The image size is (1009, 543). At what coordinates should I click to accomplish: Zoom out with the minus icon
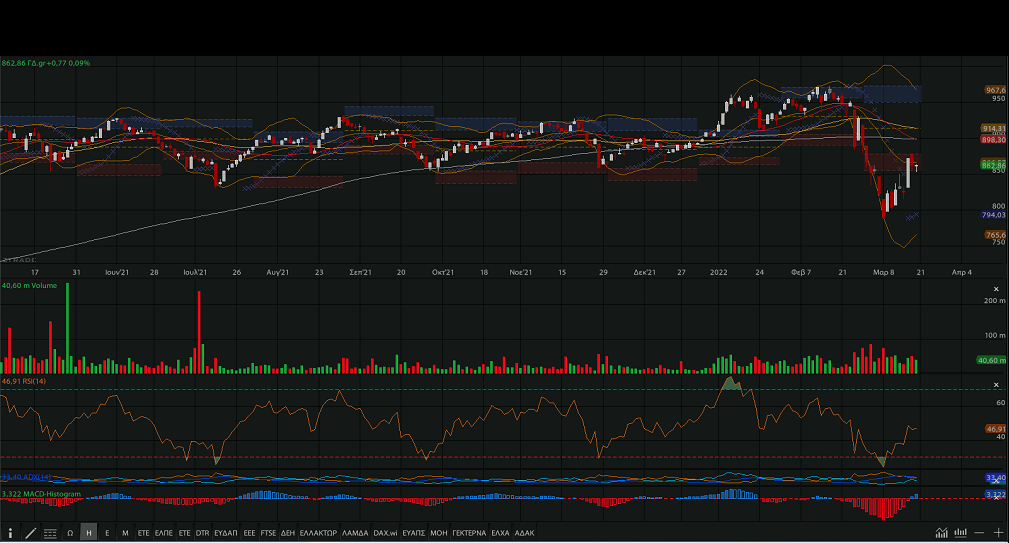[979, 533]
